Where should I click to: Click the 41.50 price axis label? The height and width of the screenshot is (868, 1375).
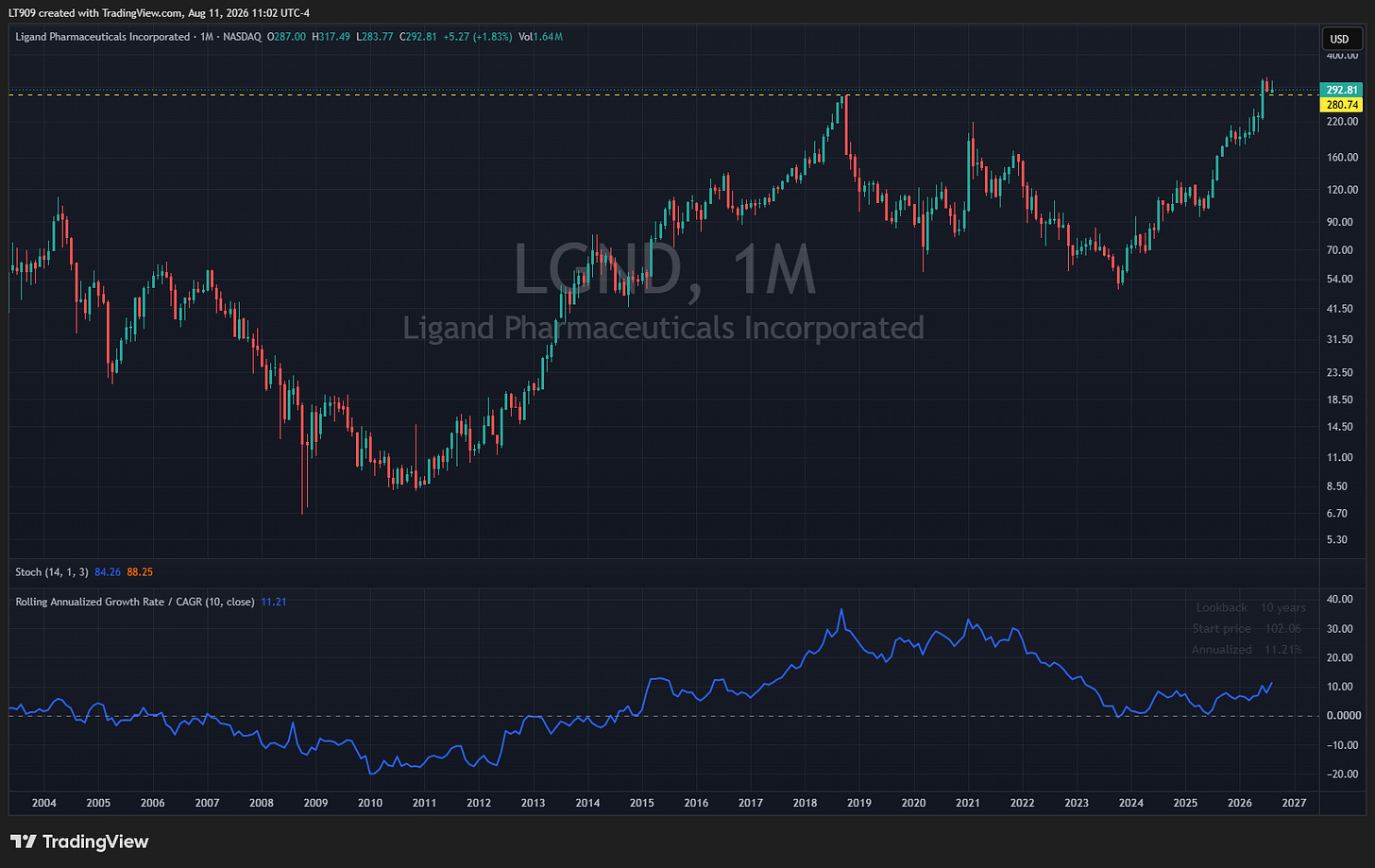point(1339,309)
